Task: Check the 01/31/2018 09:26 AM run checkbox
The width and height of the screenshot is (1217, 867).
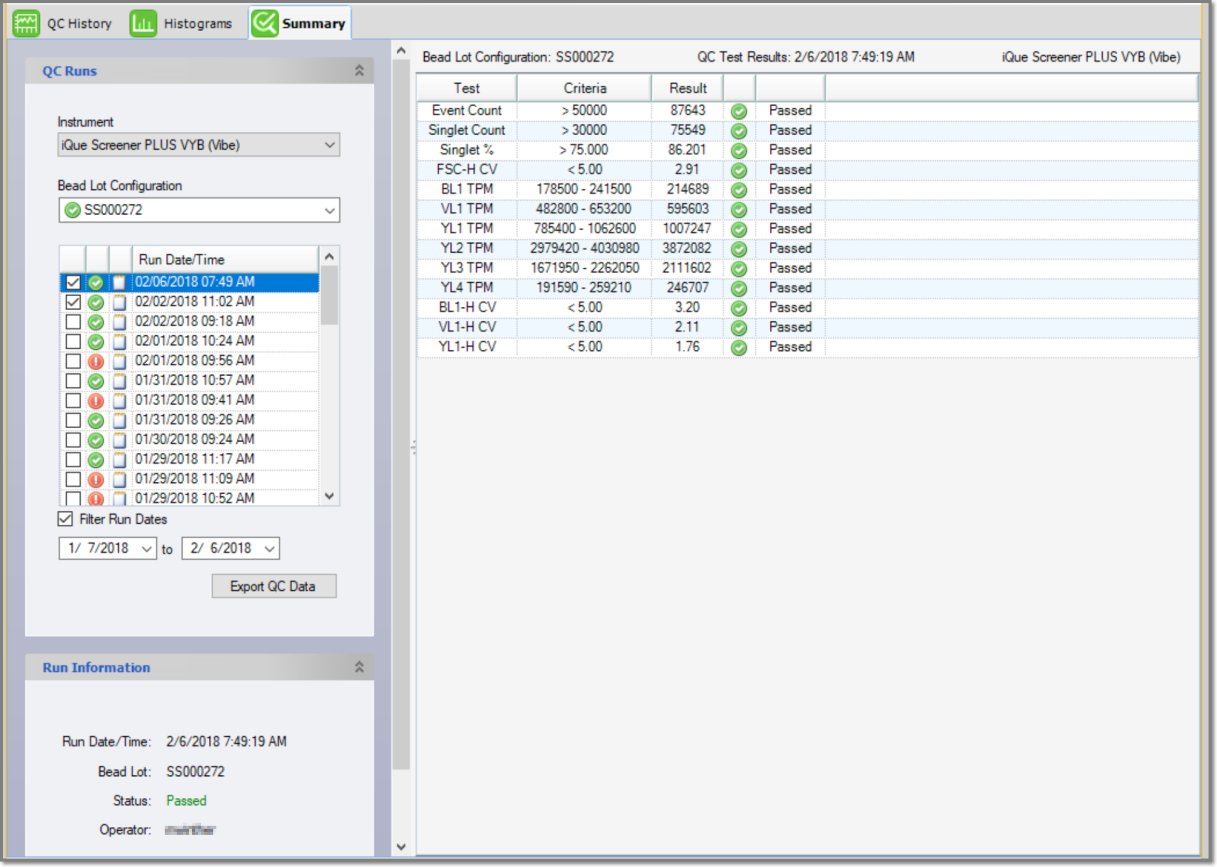Action: (73, 420)
